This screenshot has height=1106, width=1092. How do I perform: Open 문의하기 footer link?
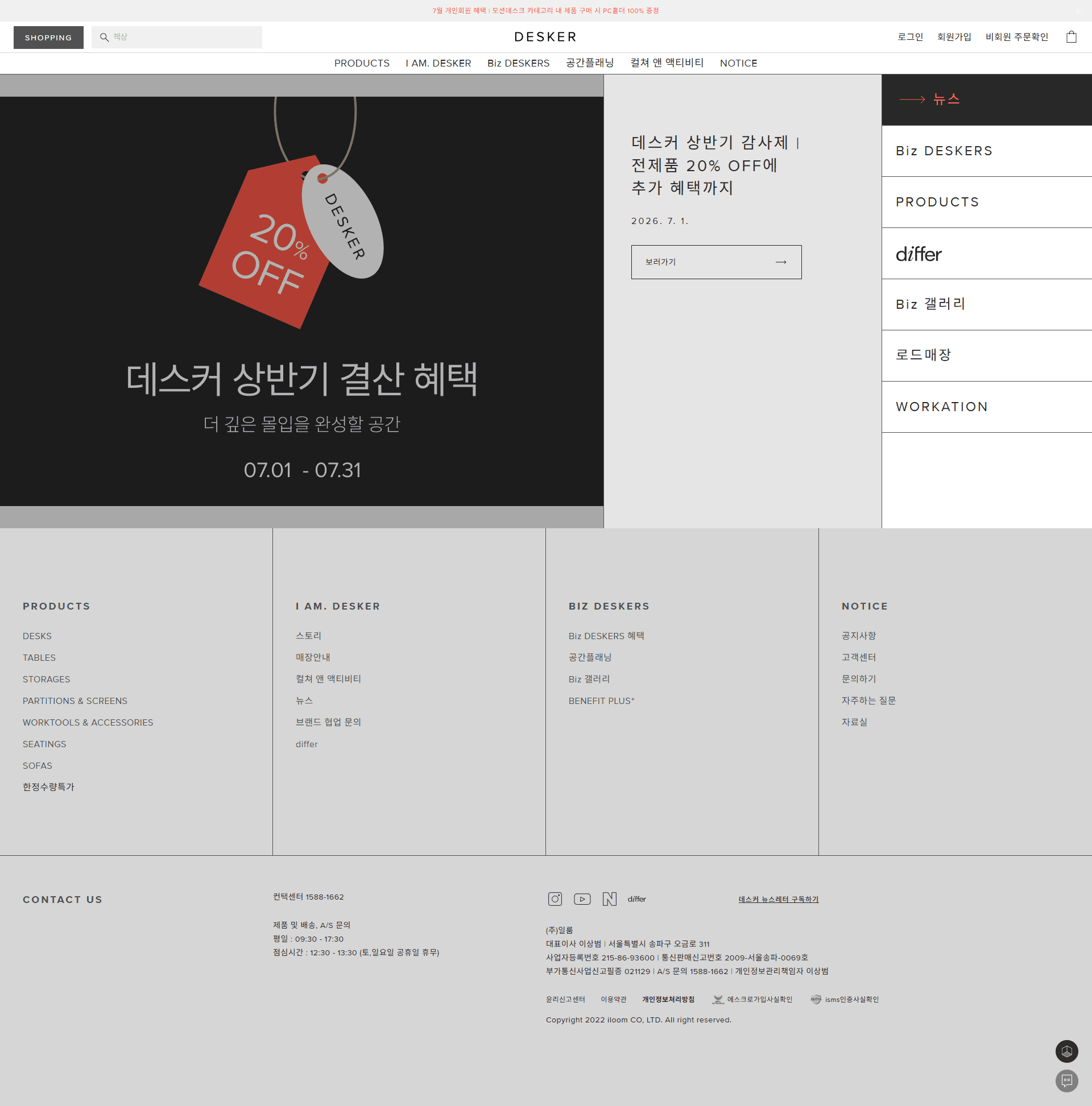(x=858, y=680)
